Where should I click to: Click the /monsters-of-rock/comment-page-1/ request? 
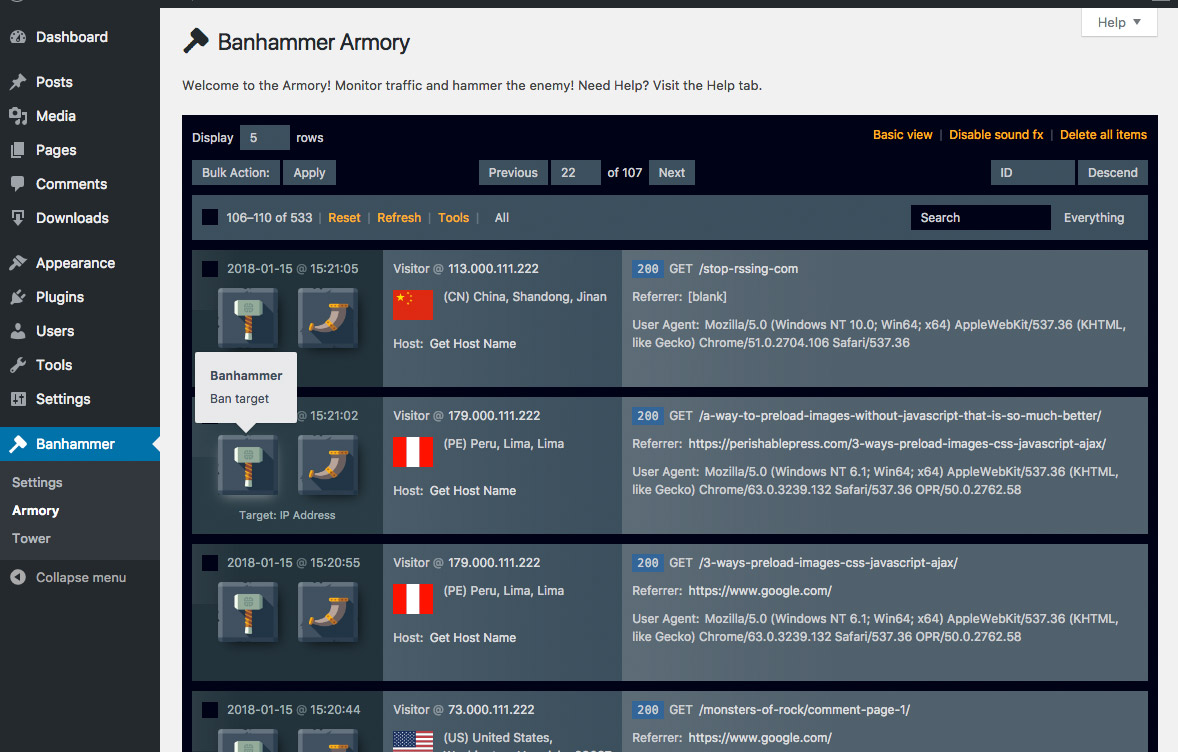[x=805, y=710]
